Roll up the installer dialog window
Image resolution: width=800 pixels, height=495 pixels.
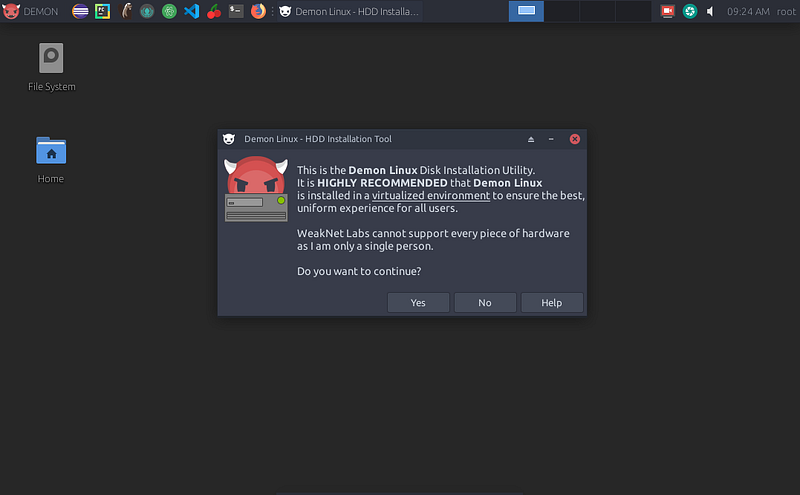click(x=531, y=139)
